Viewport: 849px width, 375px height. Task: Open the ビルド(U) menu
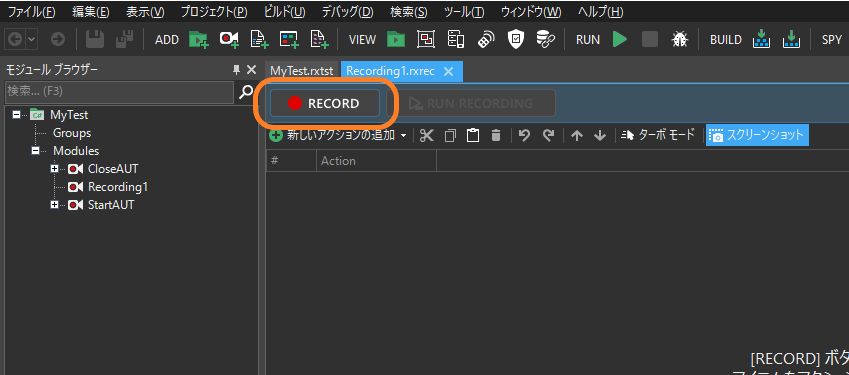coord(284,11)
